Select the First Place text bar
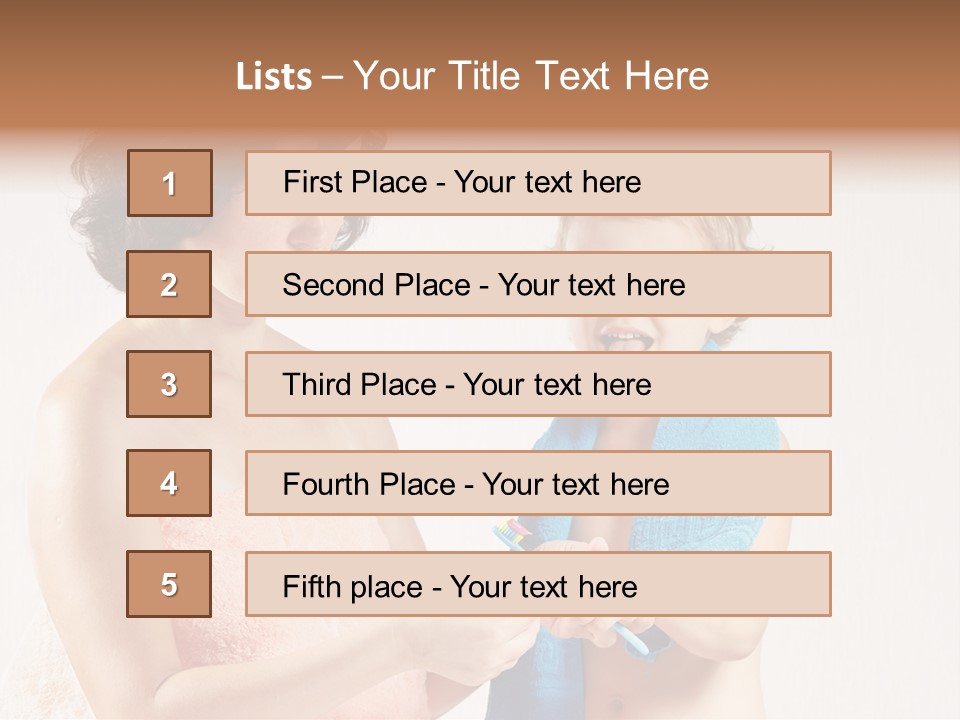960x720 pixels. 538,183
